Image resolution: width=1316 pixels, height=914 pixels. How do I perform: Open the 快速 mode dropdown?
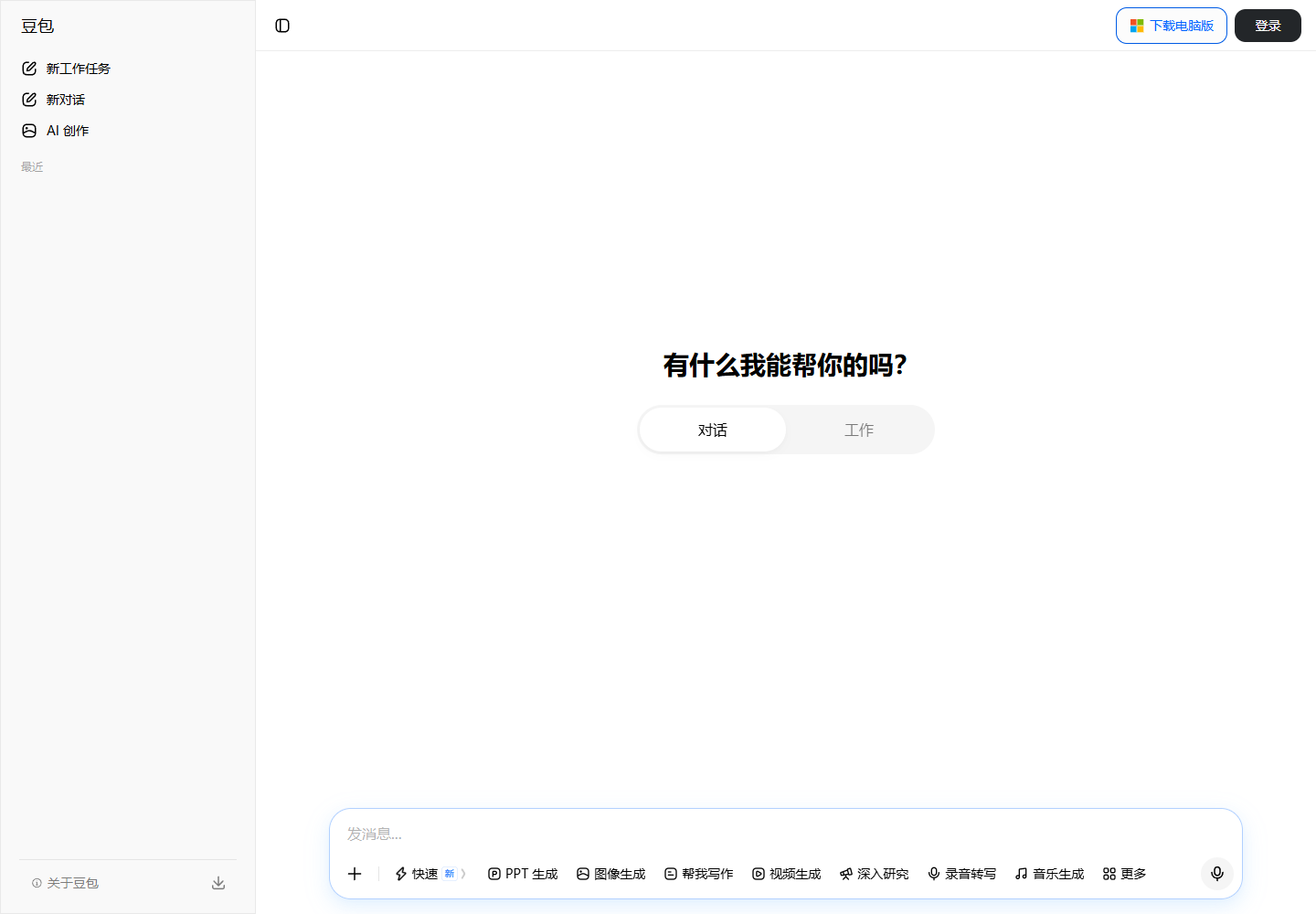[430, 874]
